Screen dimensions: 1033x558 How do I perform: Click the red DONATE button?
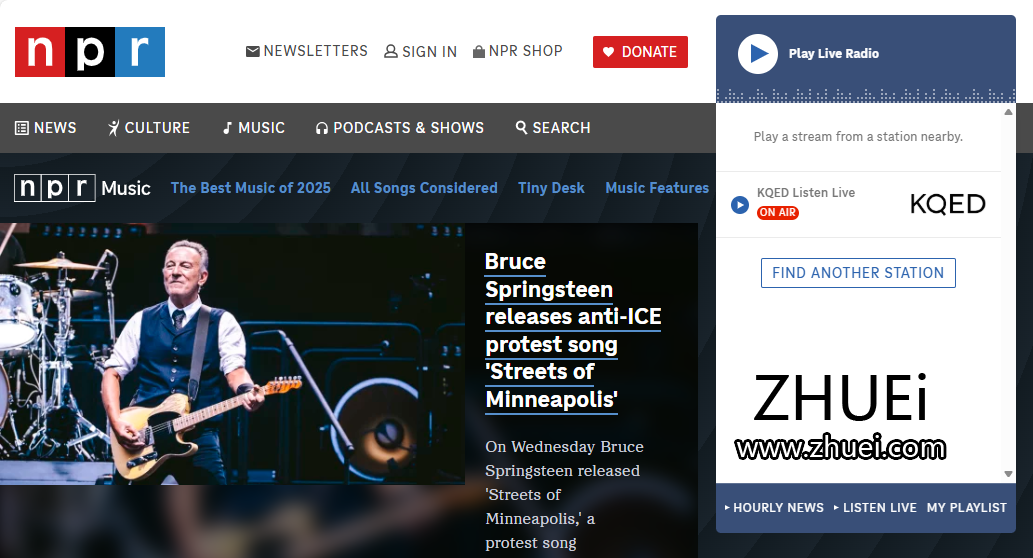pos(640,52)
